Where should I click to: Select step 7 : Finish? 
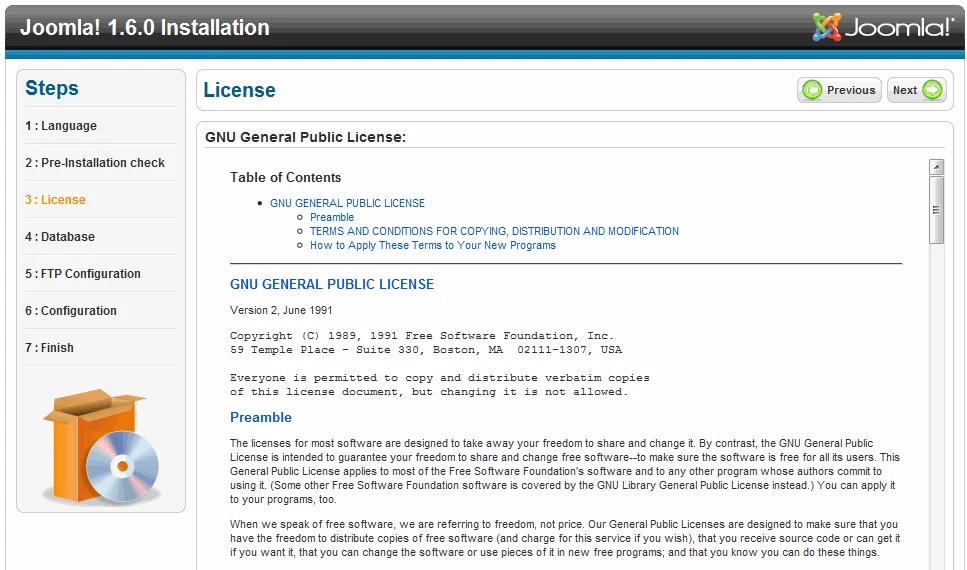click(49, 348)
